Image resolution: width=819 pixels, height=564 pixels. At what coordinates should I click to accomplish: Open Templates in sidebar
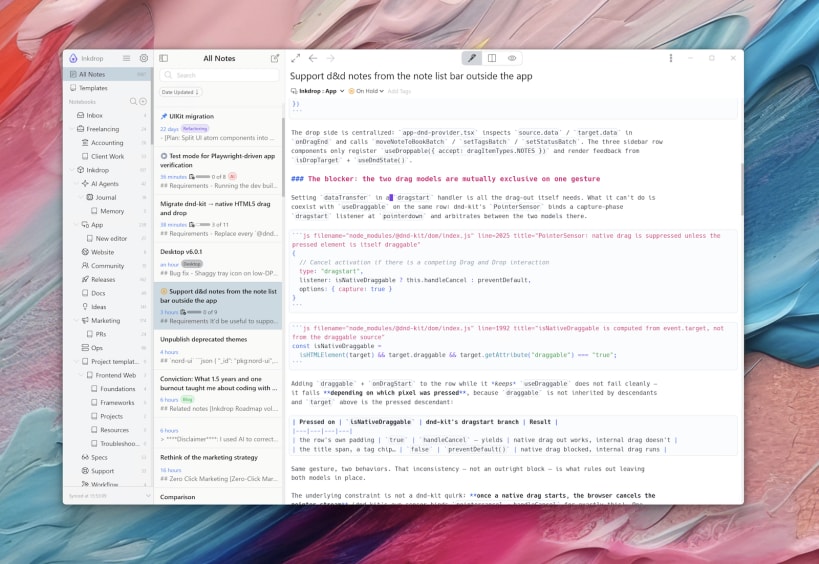coord(108,88)
